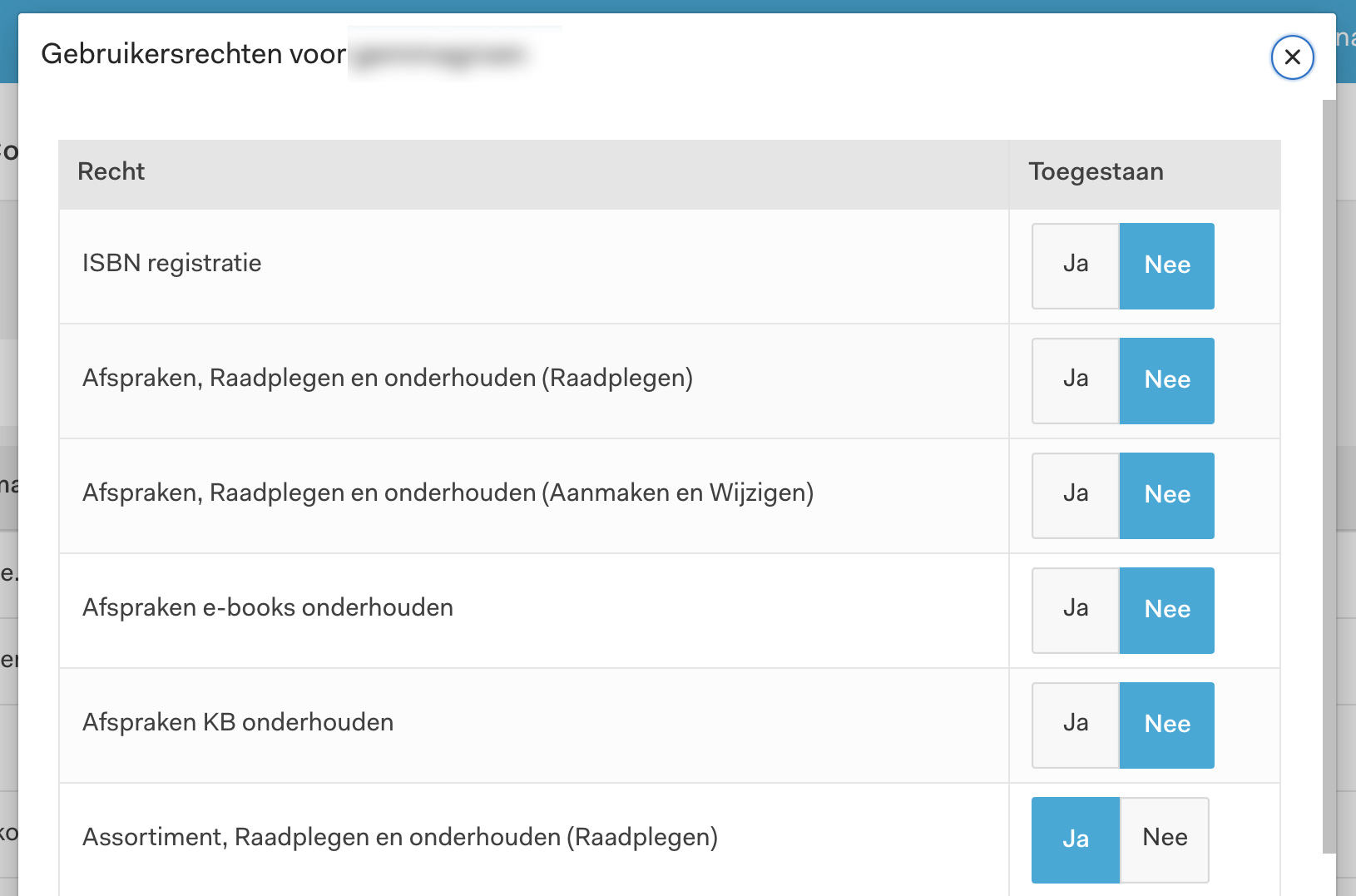This screenshot has height=896, width=1356.
Task: Click Nee for Afspraken e-books onderhouden
Action: point(1166,610)
